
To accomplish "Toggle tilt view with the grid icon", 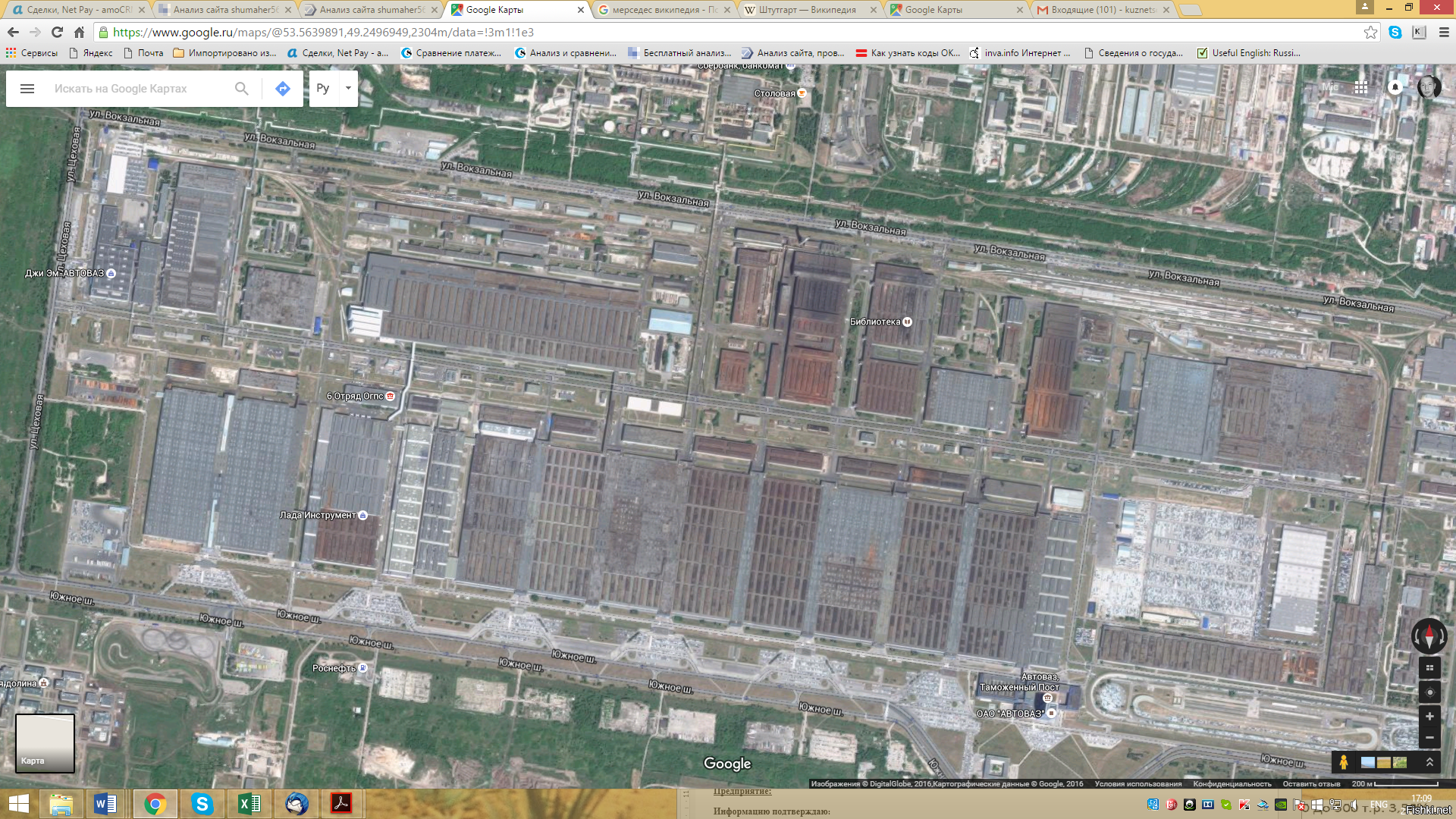I will point(1429,668).
